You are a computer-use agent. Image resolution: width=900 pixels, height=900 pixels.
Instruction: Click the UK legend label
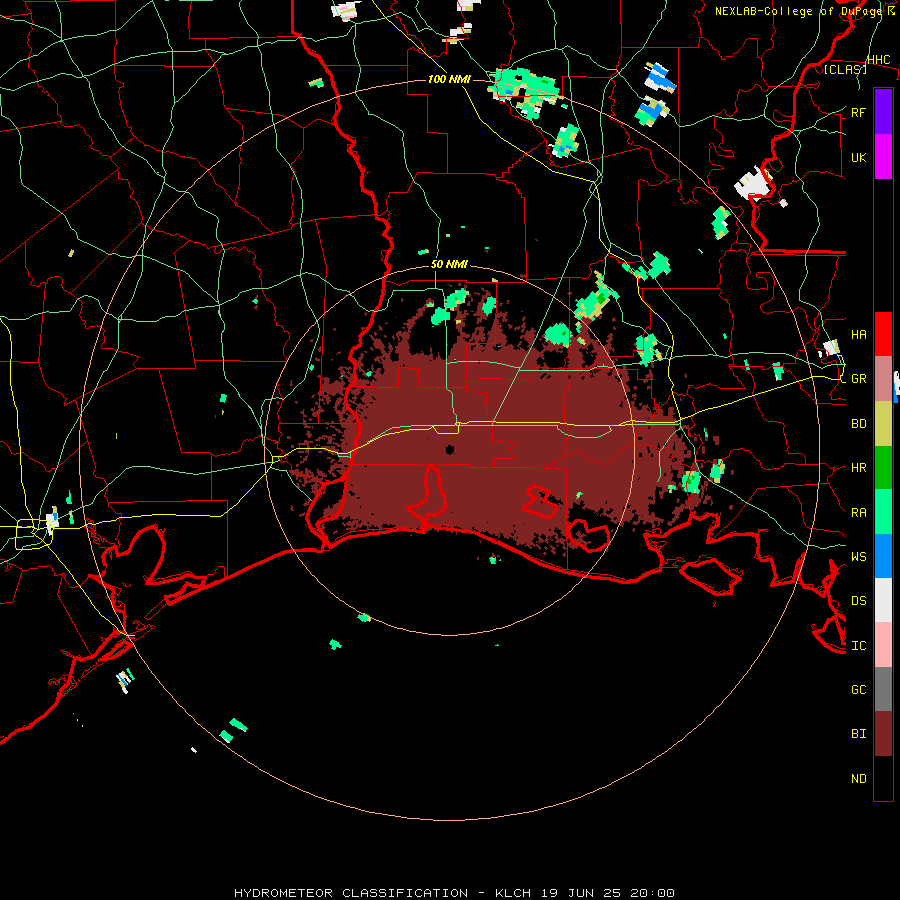[x=858, y=157]
